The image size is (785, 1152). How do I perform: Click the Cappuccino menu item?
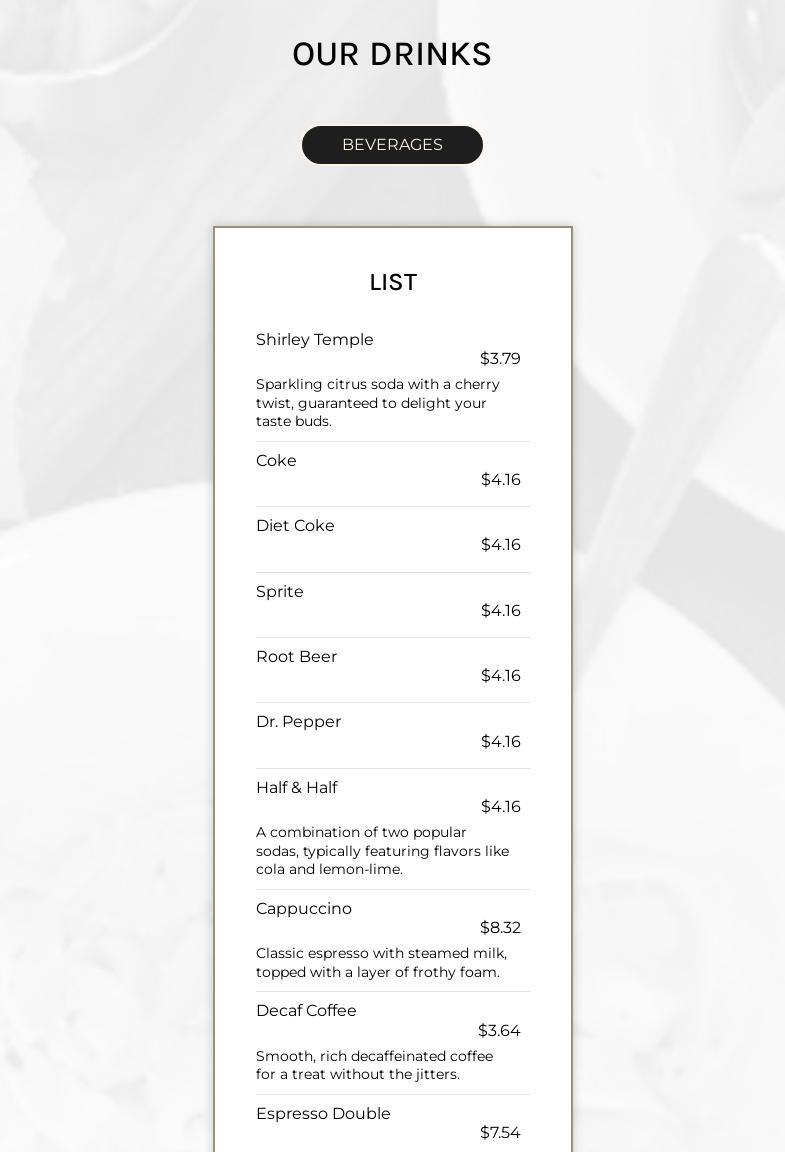[x=304, y=908]
